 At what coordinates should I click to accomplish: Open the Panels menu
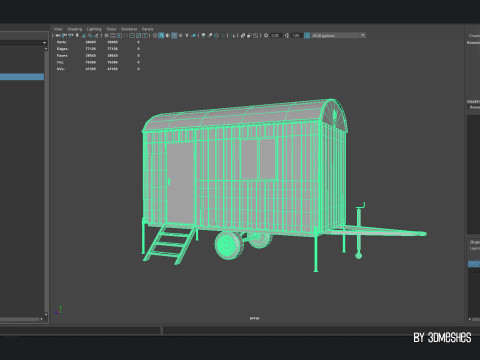pos(148,29)
